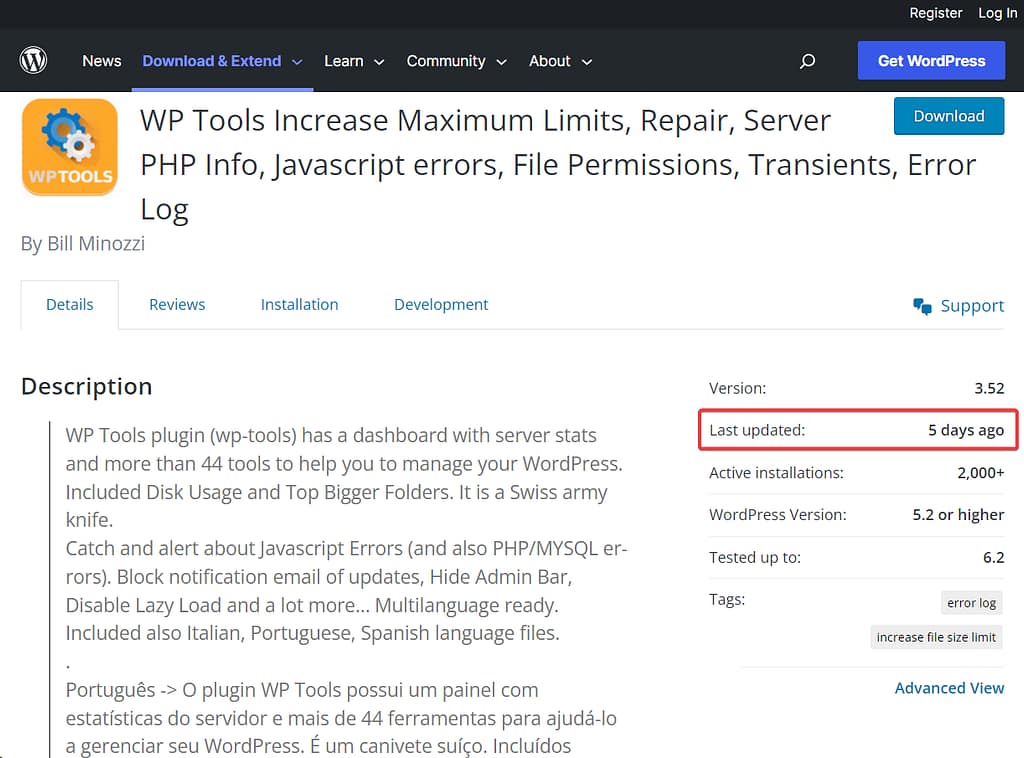This screenshot has width=1024, height=758.
Task: Open the News menu item
Action: coord(101,60)
